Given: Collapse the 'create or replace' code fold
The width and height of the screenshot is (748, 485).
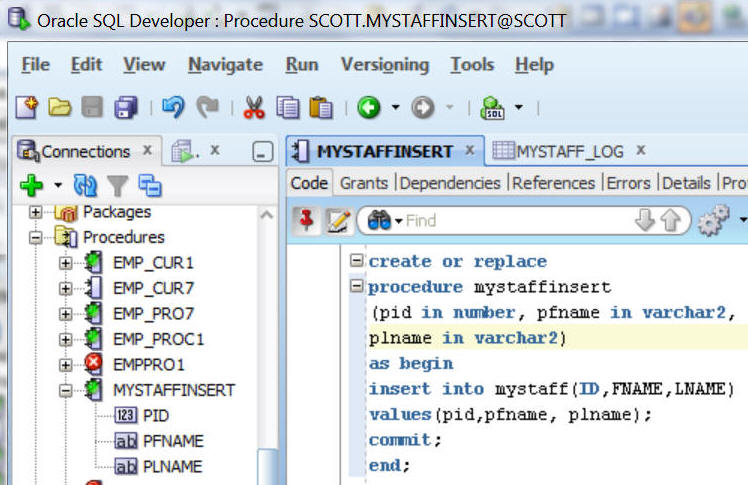Looking at the screenshot, I should pos(356,260).
